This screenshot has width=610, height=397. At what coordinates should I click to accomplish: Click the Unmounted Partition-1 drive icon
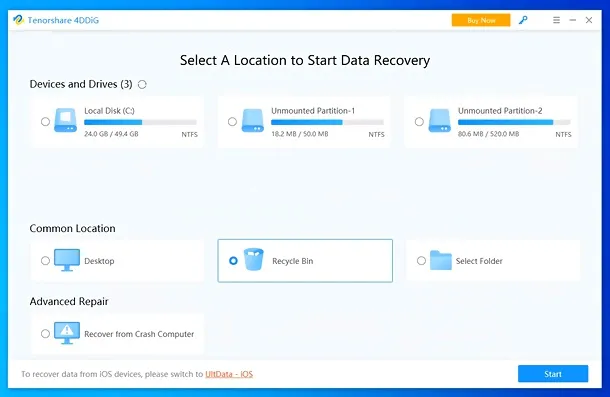[252, 120]
